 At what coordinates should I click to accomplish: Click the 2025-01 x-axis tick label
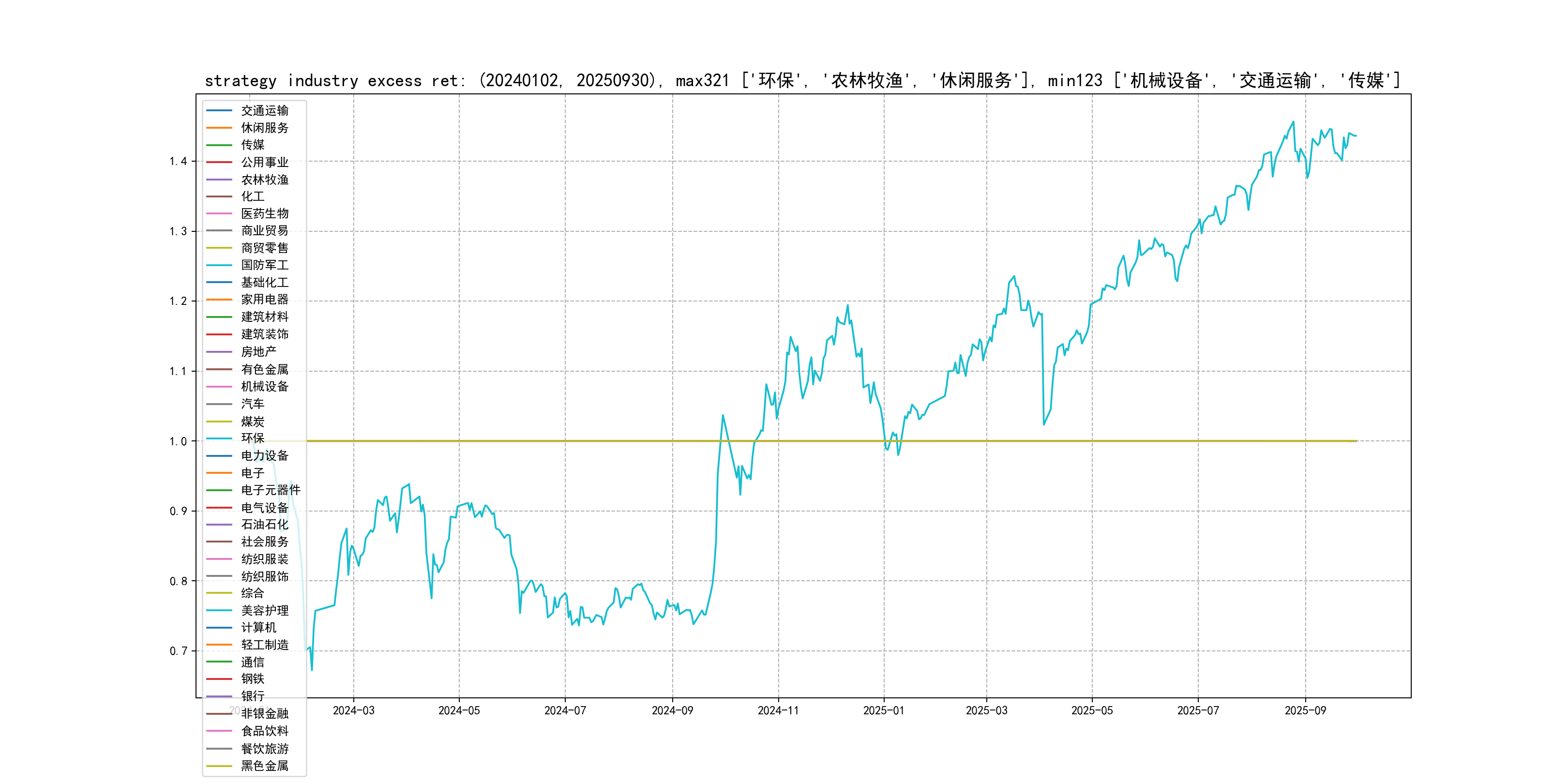[883, 710]
